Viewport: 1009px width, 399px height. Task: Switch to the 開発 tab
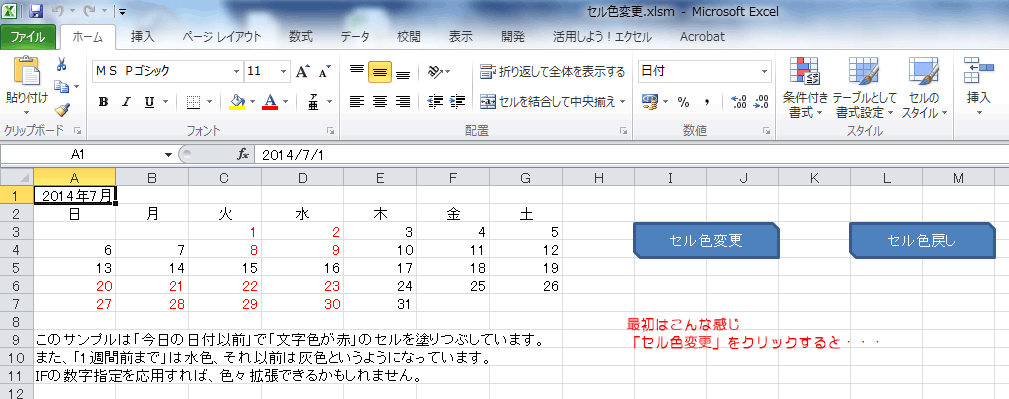coord(513,37)
